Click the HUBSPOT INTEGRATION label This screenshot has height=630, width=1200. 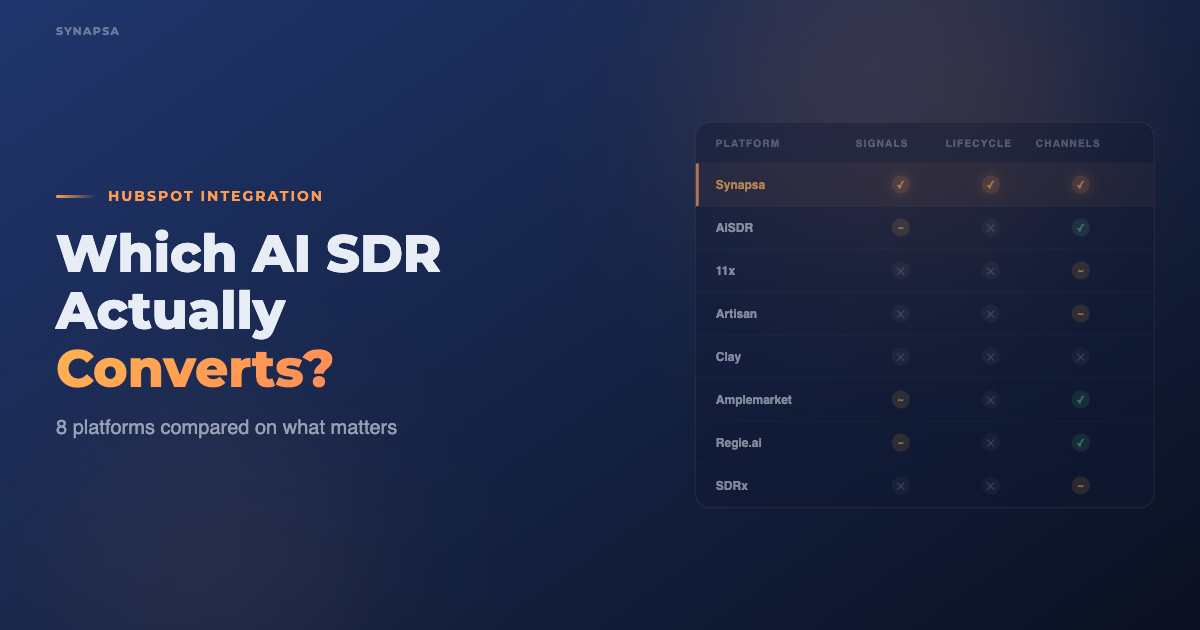pos(215,196)
